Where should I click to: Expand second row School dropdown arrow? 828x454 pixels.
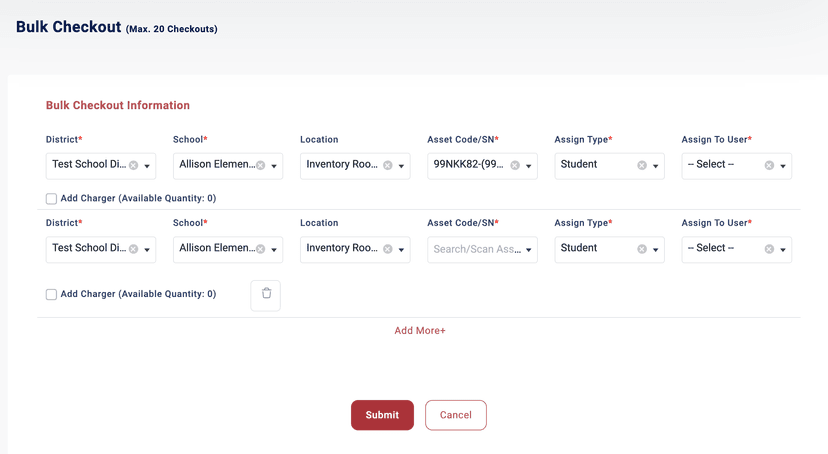click(x=275, y=250)
